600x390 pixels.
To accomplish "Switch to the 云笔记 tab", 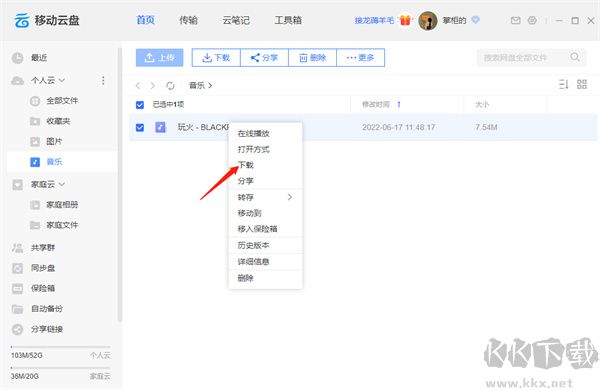I will pyautogui.click(x=236, y=20).
